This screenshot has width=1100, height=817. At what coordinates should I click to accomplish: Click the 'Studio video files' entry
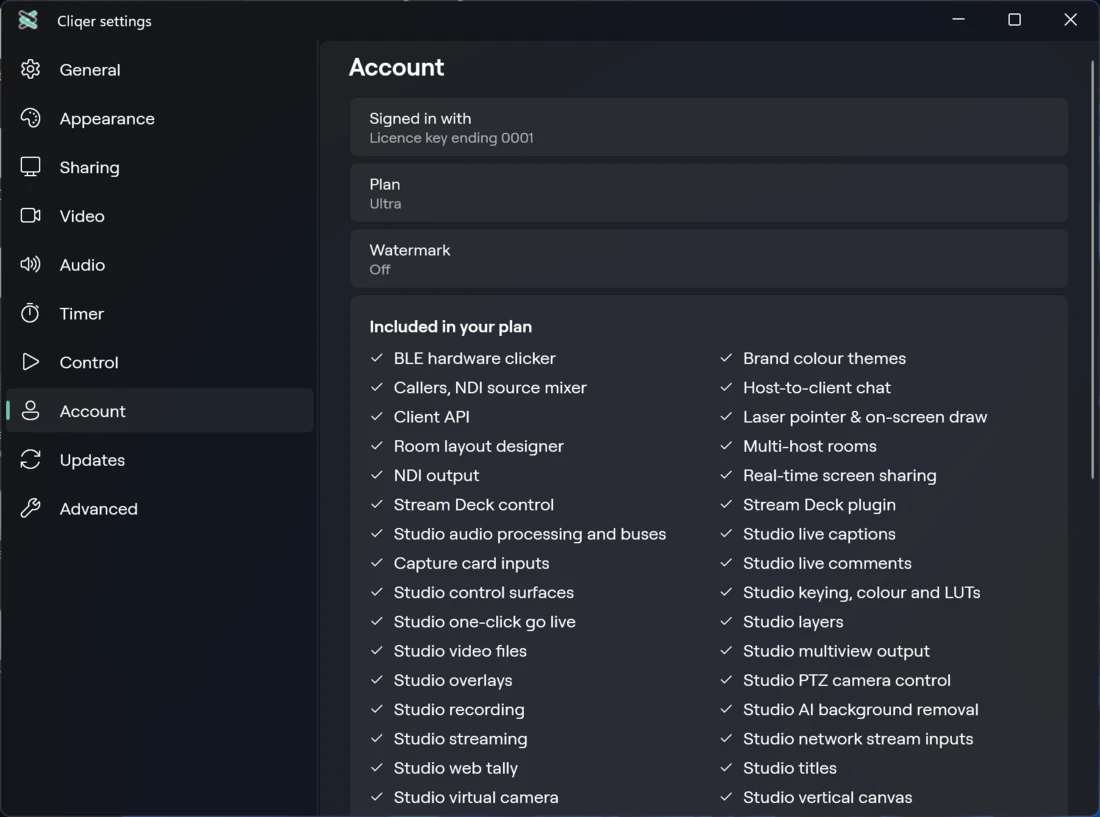460,651
